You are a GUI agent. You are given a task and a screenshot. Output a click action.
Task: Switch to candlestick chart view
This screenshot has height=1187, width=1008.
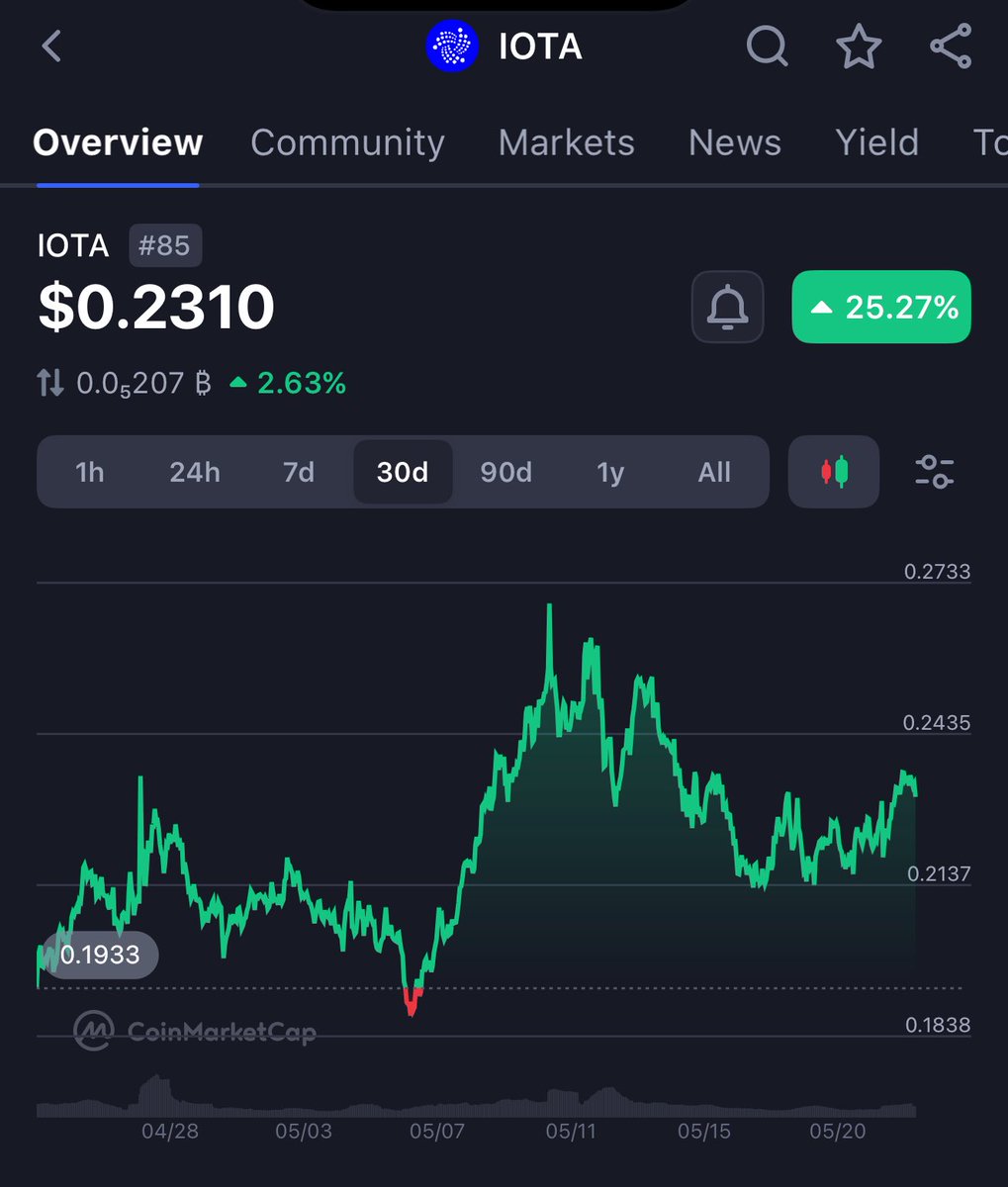click(x=834, y=471)
